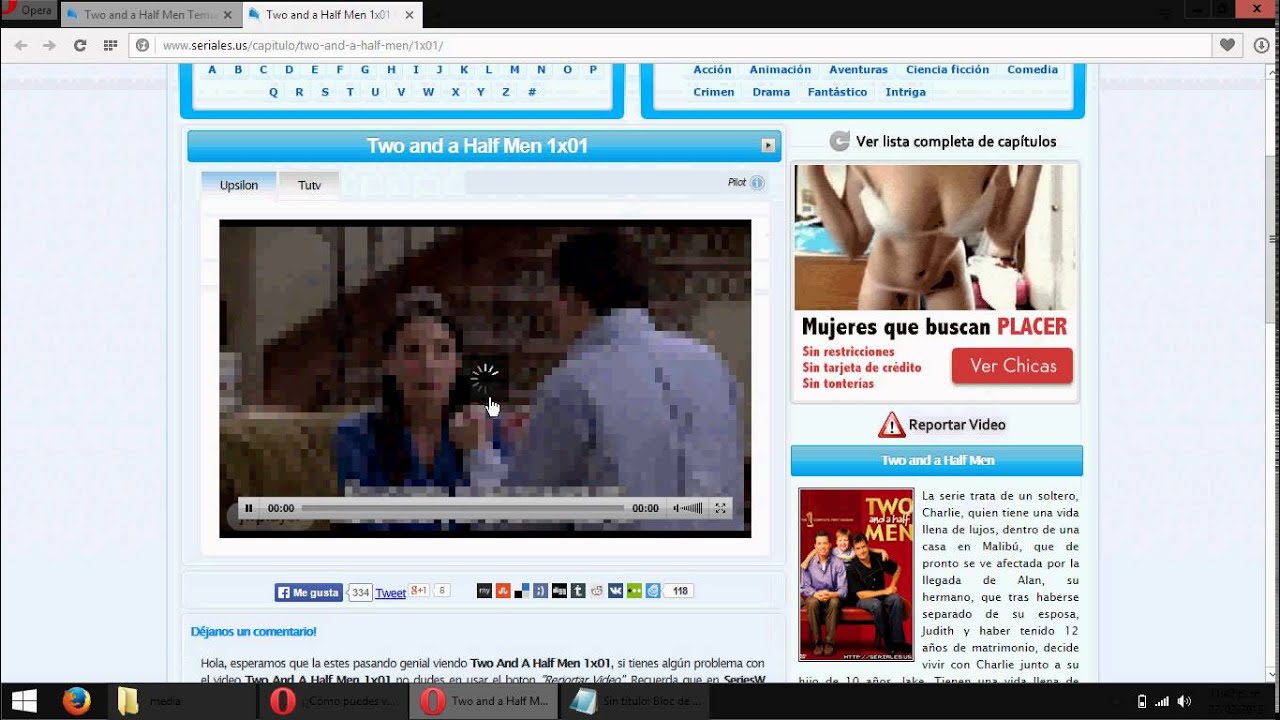Image resolution: width=1280 pixels, height=720 pixels.
Task: Filter series by letter M
Action: coord(515,70)
